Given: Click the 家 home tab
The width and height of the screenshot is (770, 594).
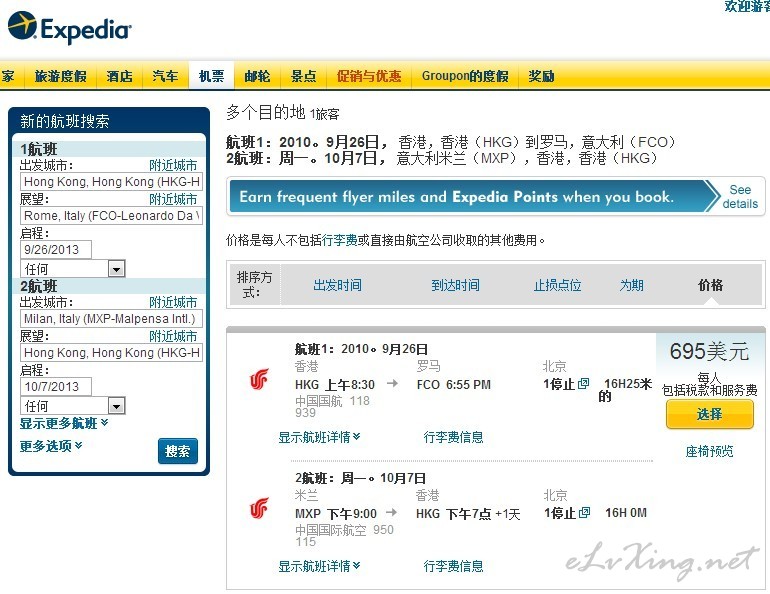Looking at the screenshot, I should coord(8,76).
